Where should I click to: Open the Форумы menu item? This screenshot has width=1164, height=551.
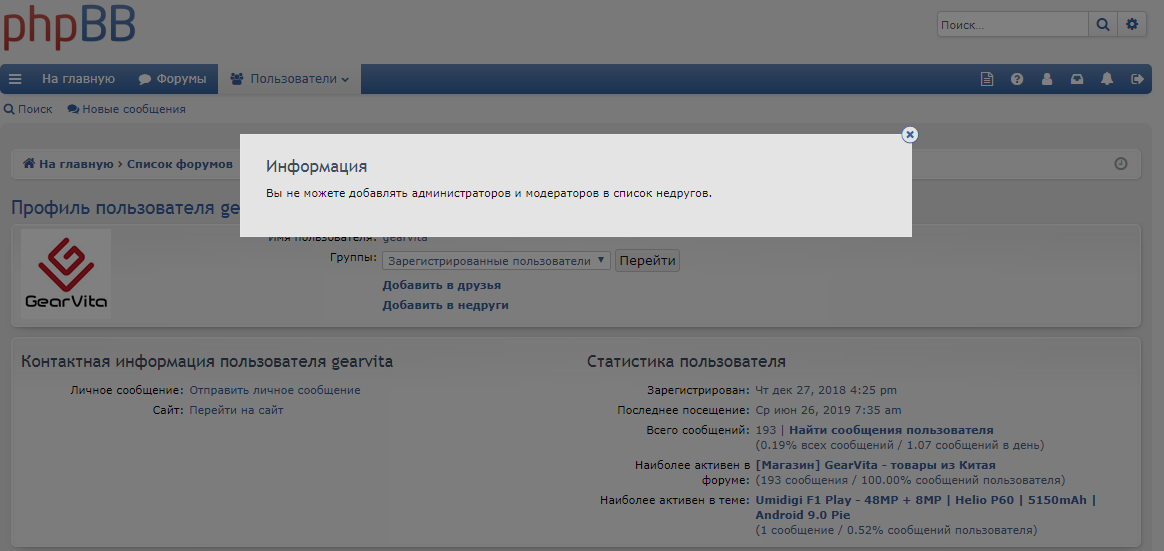click(x=172, y=79)
